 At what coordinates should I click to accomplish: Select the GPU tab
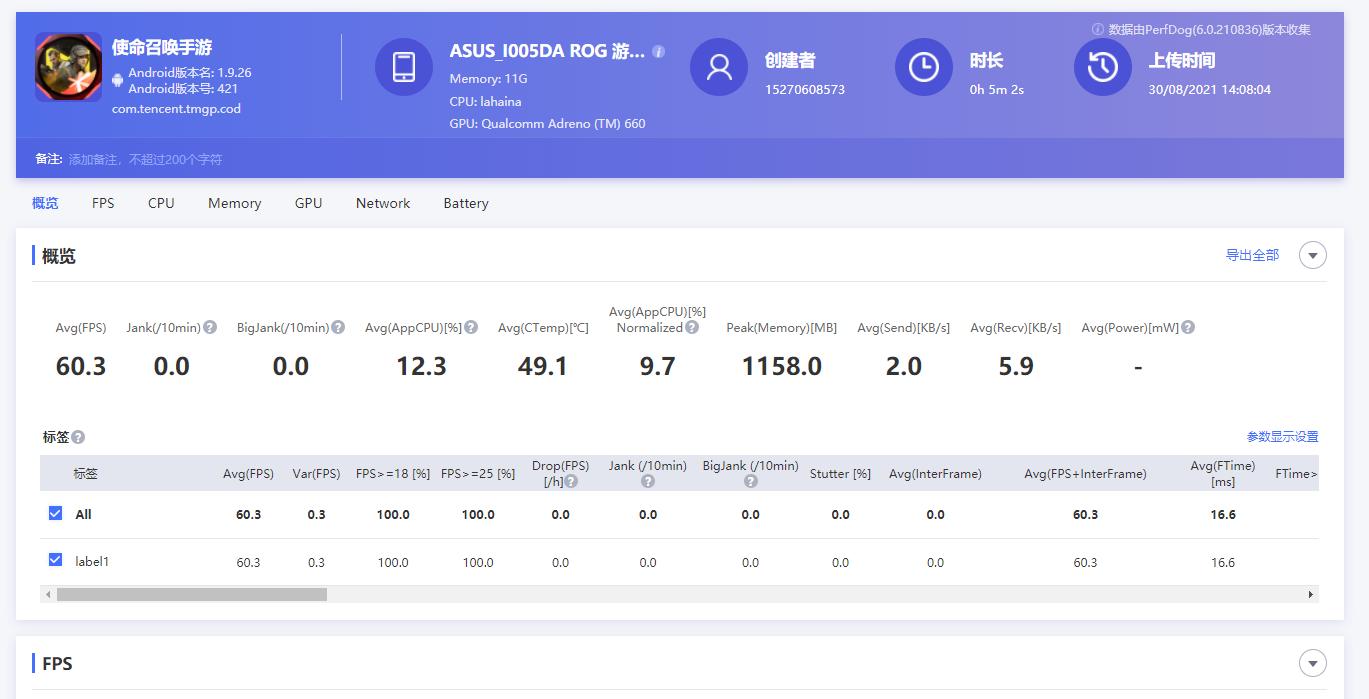click(308, 203)
